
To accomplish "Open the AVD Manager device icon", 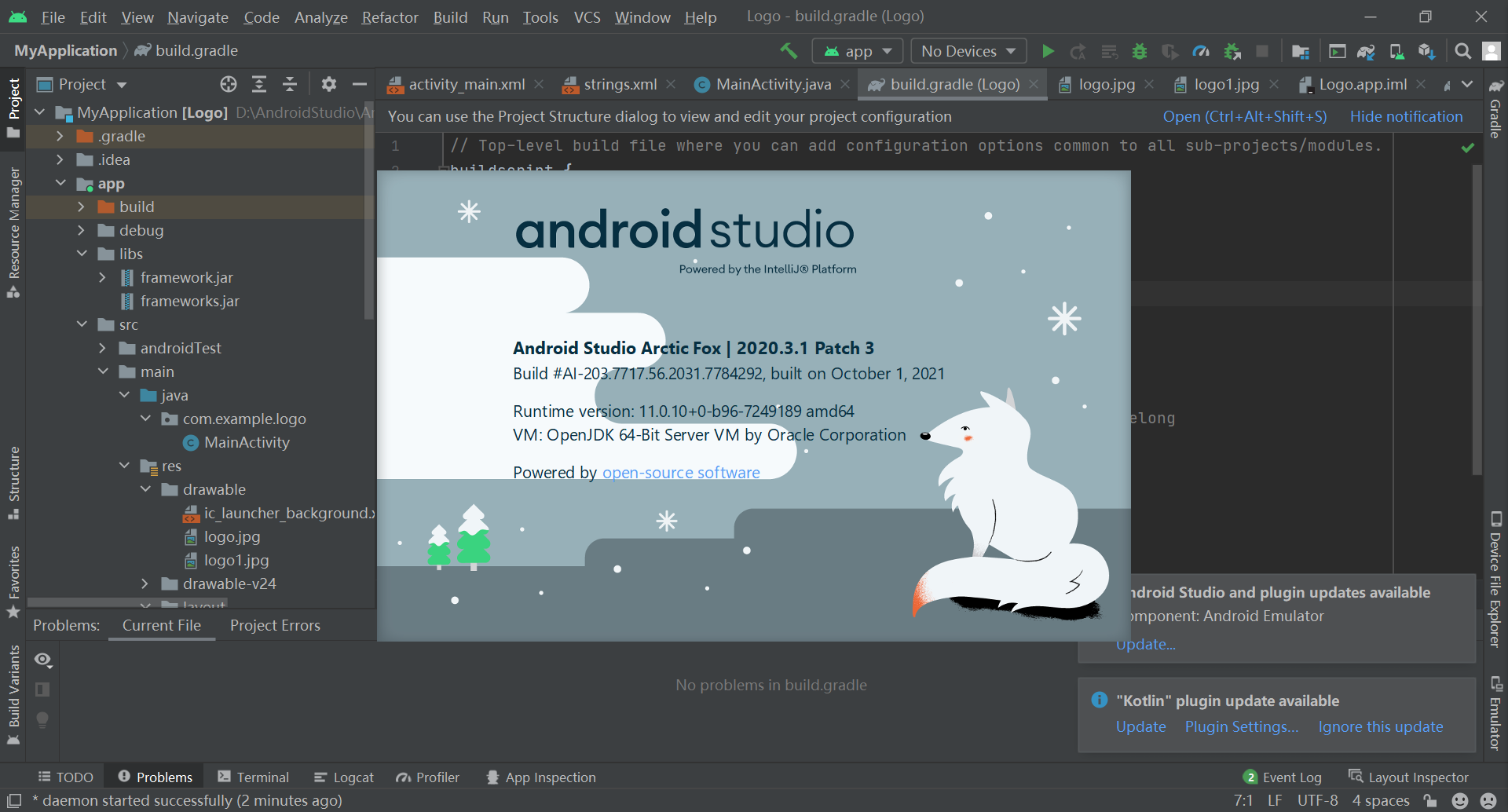I will coord(1396,51).
